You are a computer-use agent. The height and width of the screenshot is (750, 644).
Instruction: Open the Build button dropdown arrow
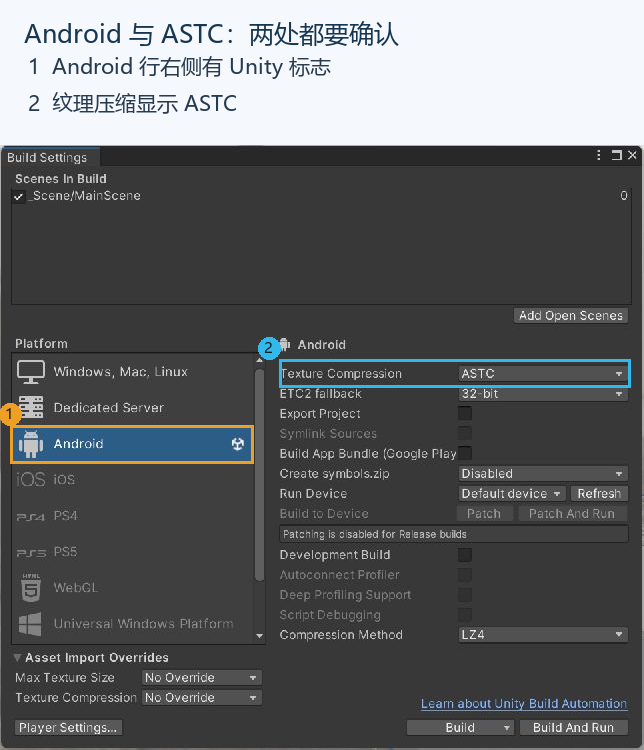[506, 728]
